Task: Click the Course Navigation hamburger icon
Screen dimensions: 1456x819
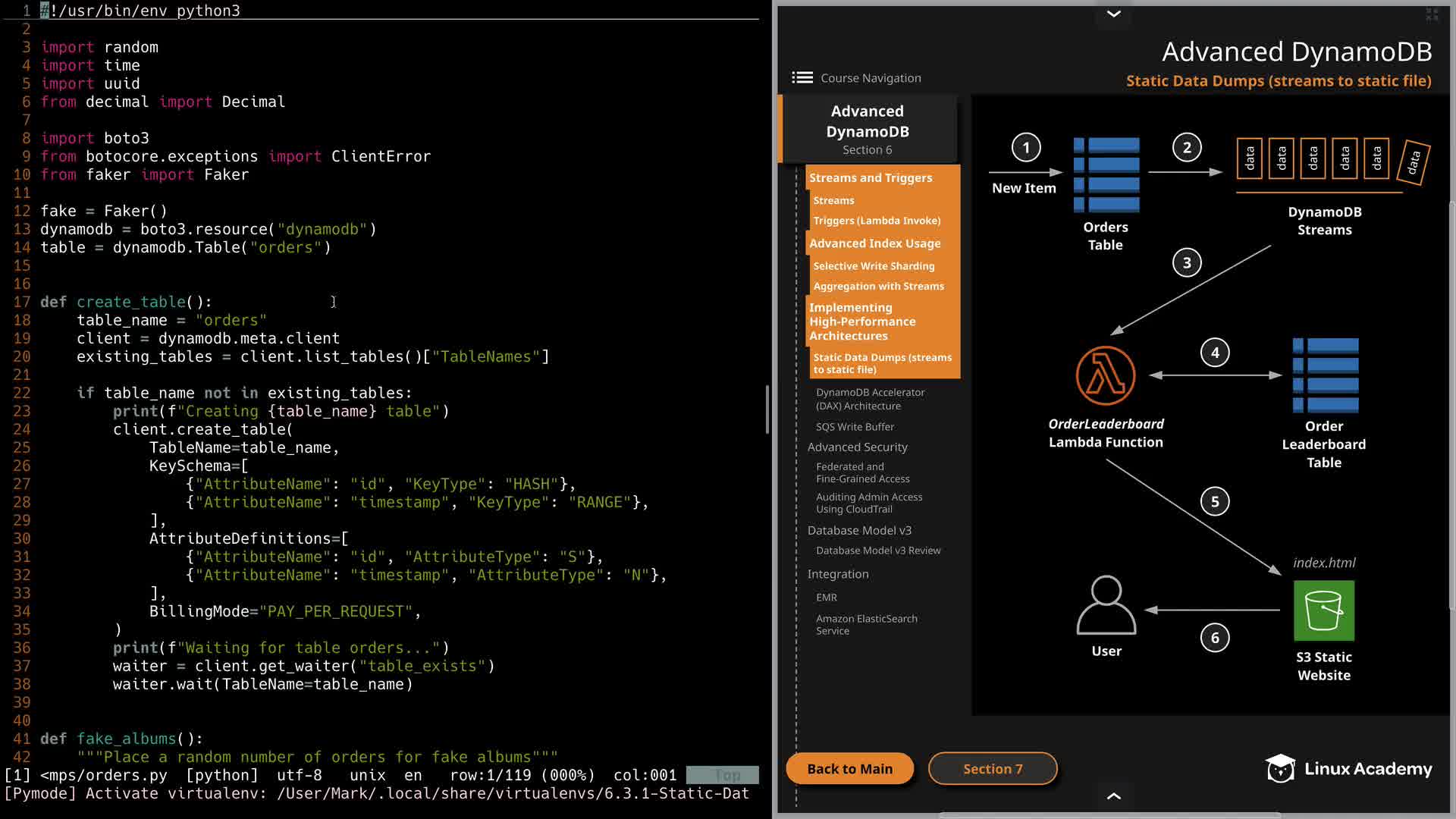Action: tap(802, 77)
